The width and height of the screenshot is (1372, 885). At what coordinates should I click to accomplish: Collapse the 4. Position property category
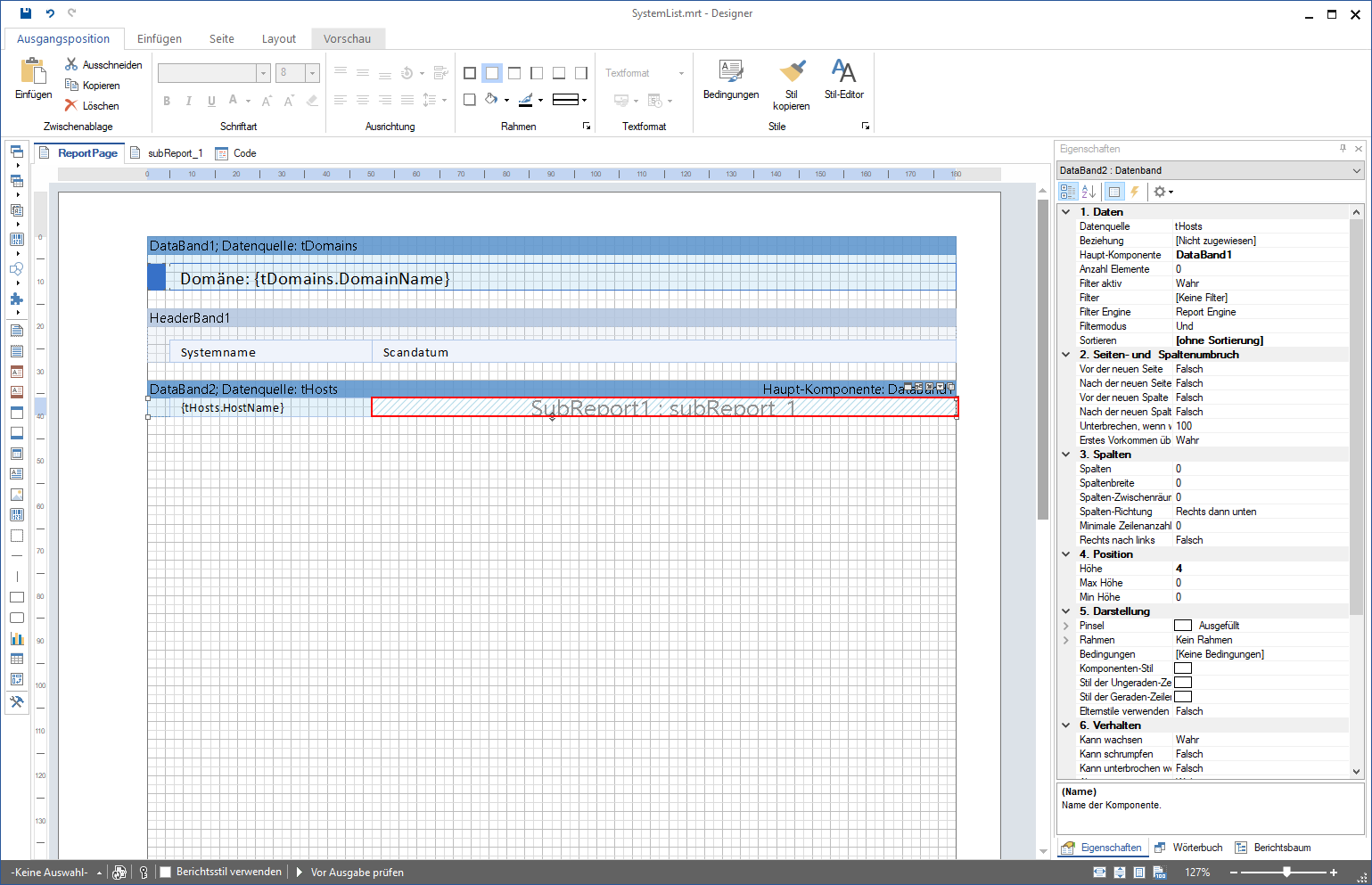pyautogui.click(x=1066, y=554)
